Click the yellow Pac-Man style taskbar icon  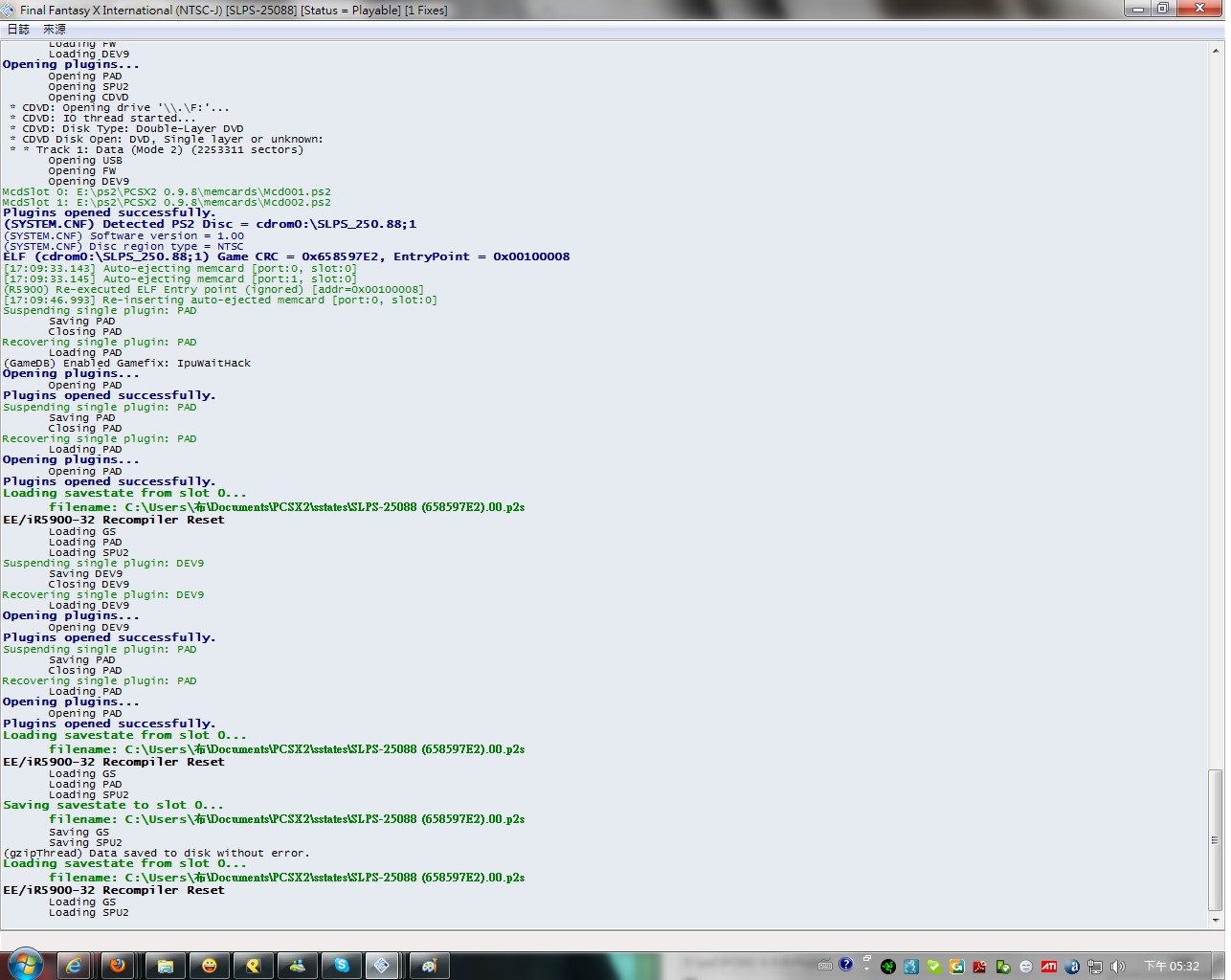(253, 966)
